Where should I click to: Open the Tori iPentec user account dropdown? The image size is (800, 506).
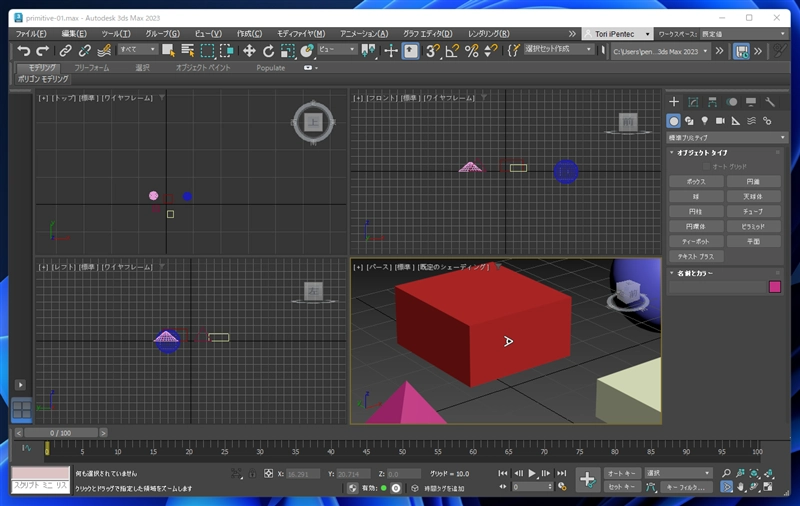617,34
